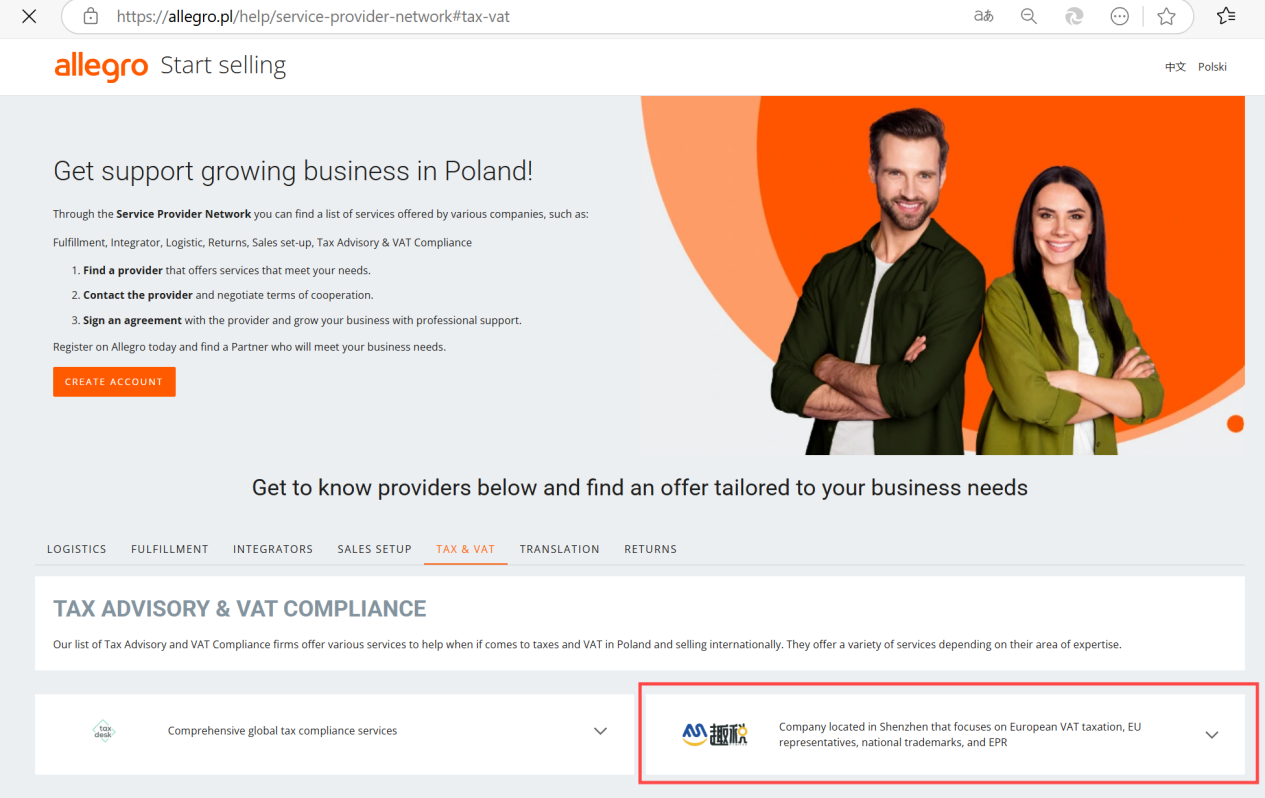Viewport: 1265px width, 798px height.
Task: Click the tax desk logo
Action: pos(104,731)
